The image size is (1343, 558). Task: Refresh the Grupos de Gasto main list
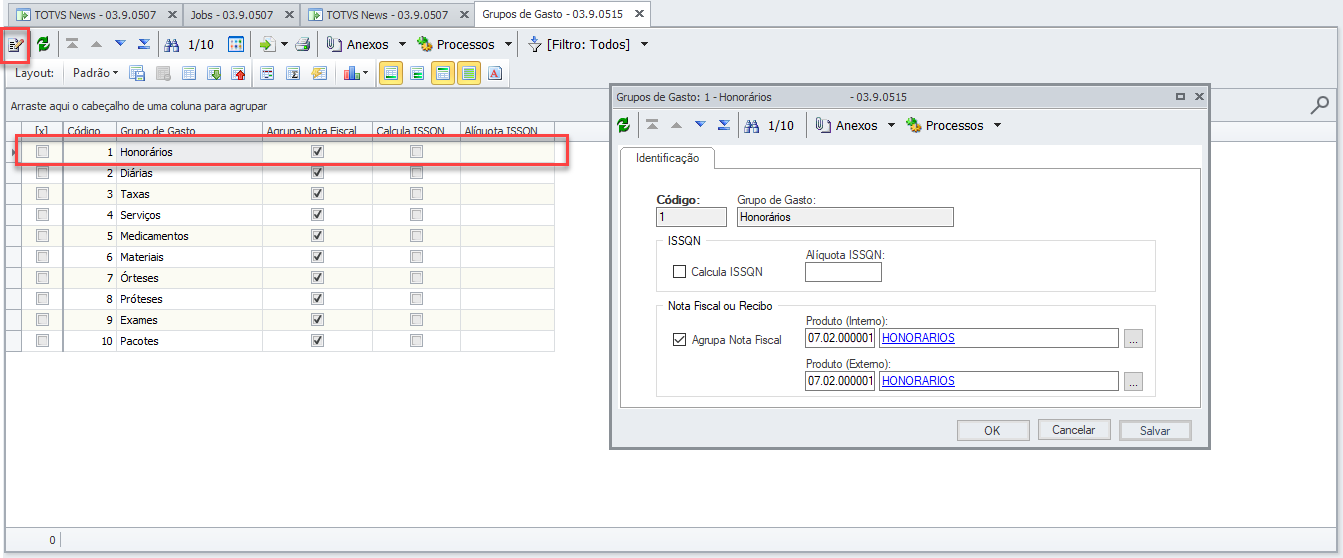click(x=43, y=45)
